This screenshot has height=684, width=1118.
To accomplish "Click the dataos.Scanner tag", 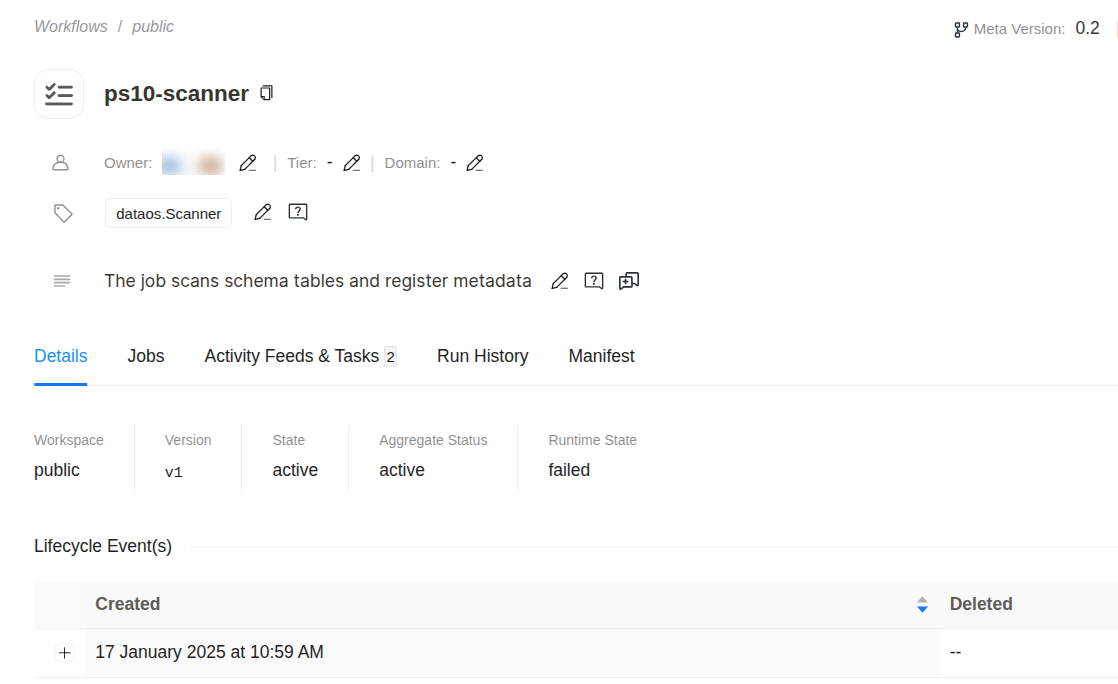I will click(x=168, y=213).
